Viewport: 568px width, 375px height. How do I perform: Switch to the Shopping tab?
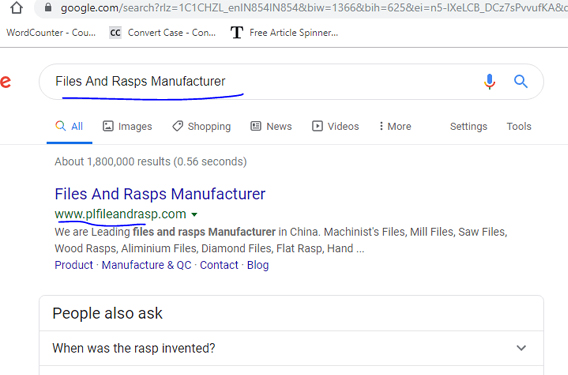201,126
